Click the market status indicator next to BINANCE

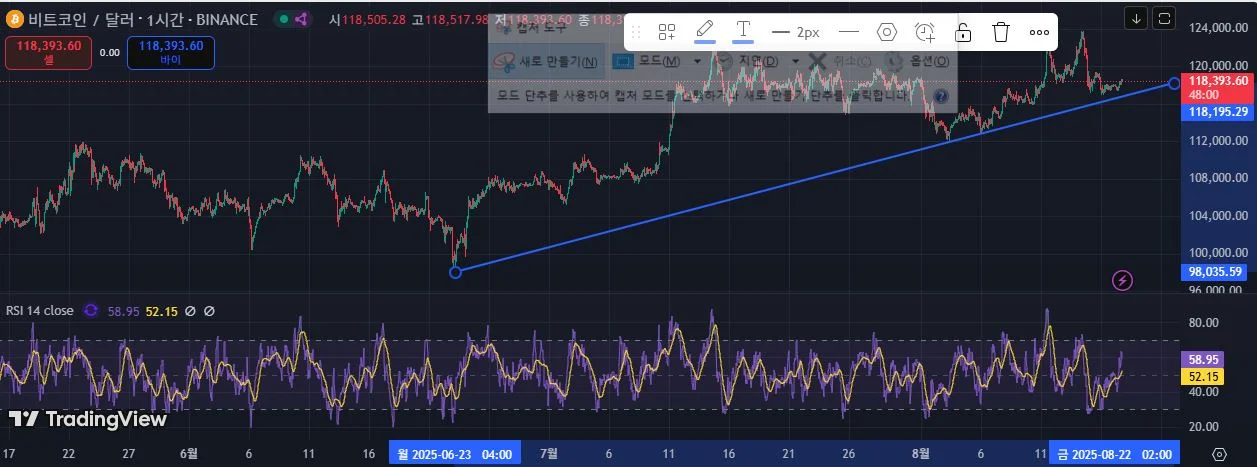285,19
